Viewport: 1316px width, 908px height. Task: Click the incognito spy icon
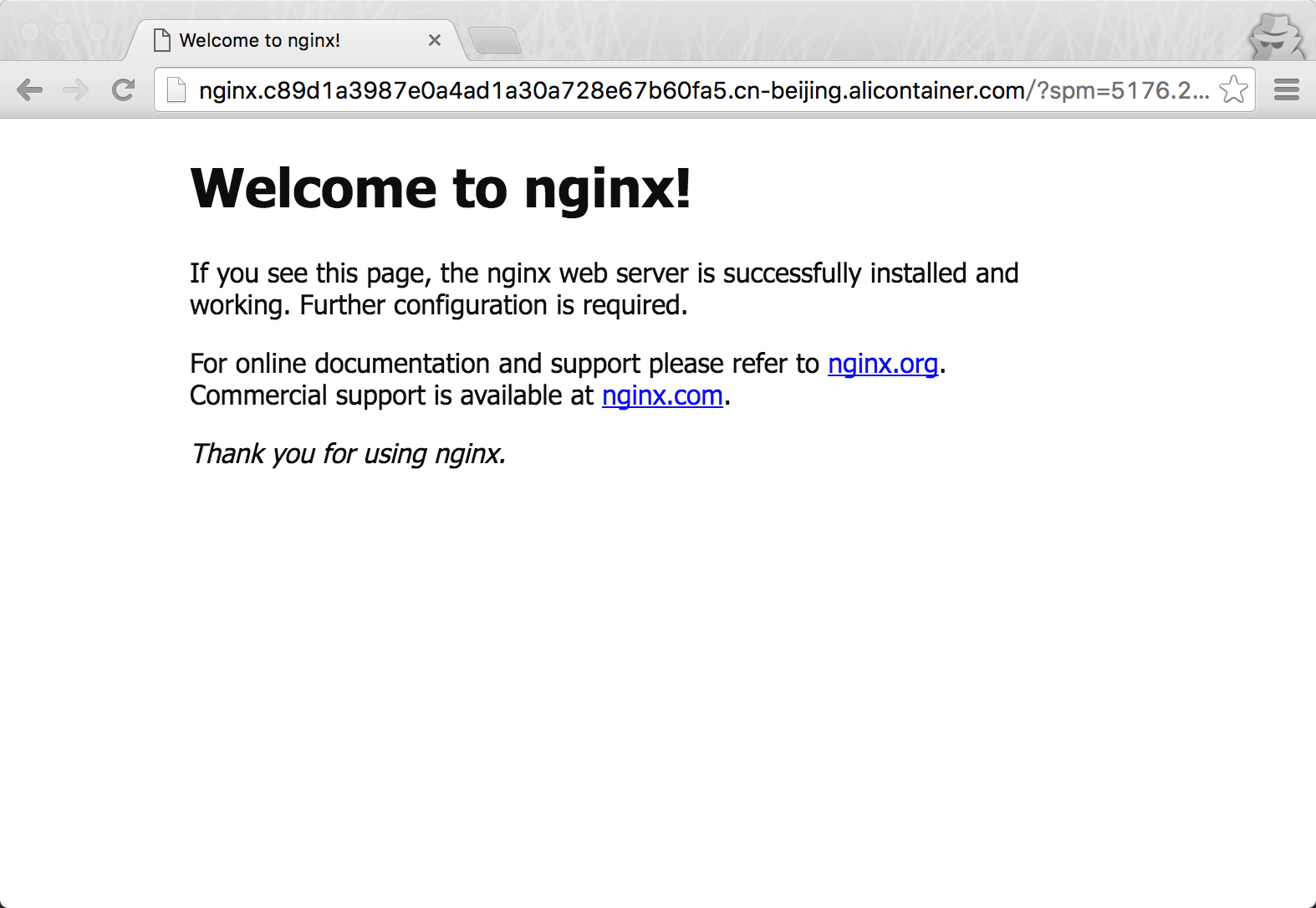coord(1276,37)
